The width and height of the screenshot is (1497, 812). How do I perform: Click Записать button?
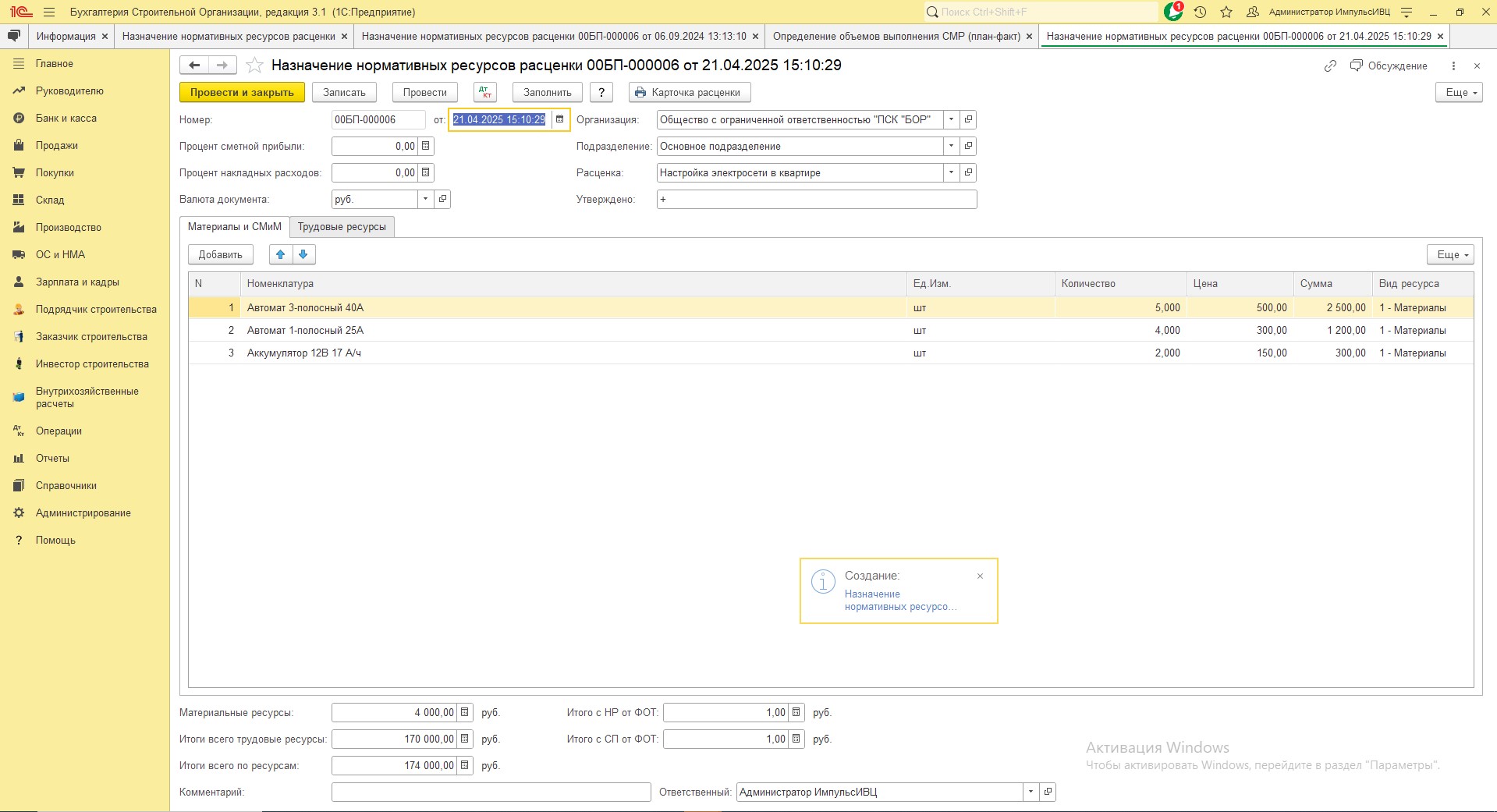(344, 92)
